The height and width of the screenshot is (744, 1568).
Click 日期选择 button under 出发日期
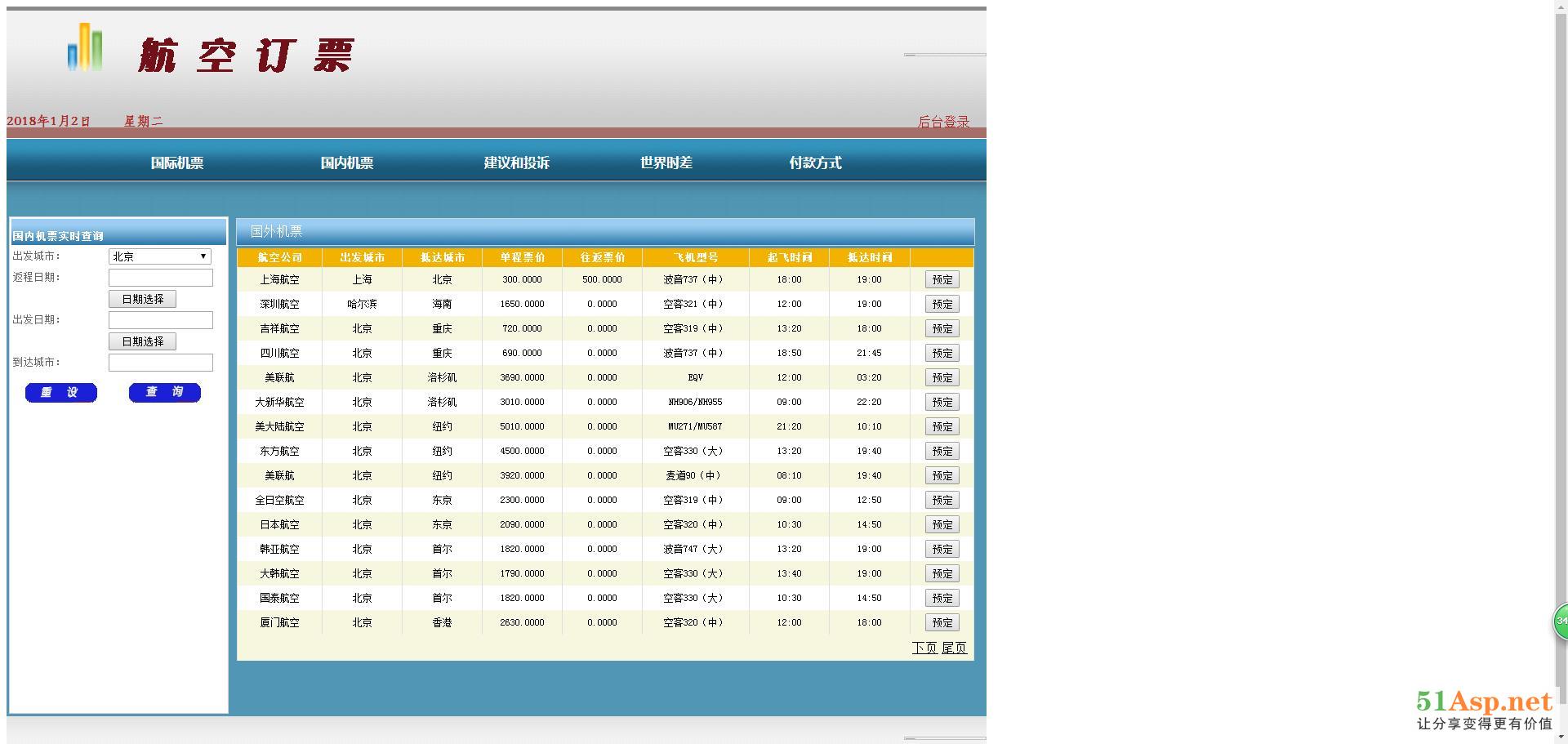tap(142, 341)
